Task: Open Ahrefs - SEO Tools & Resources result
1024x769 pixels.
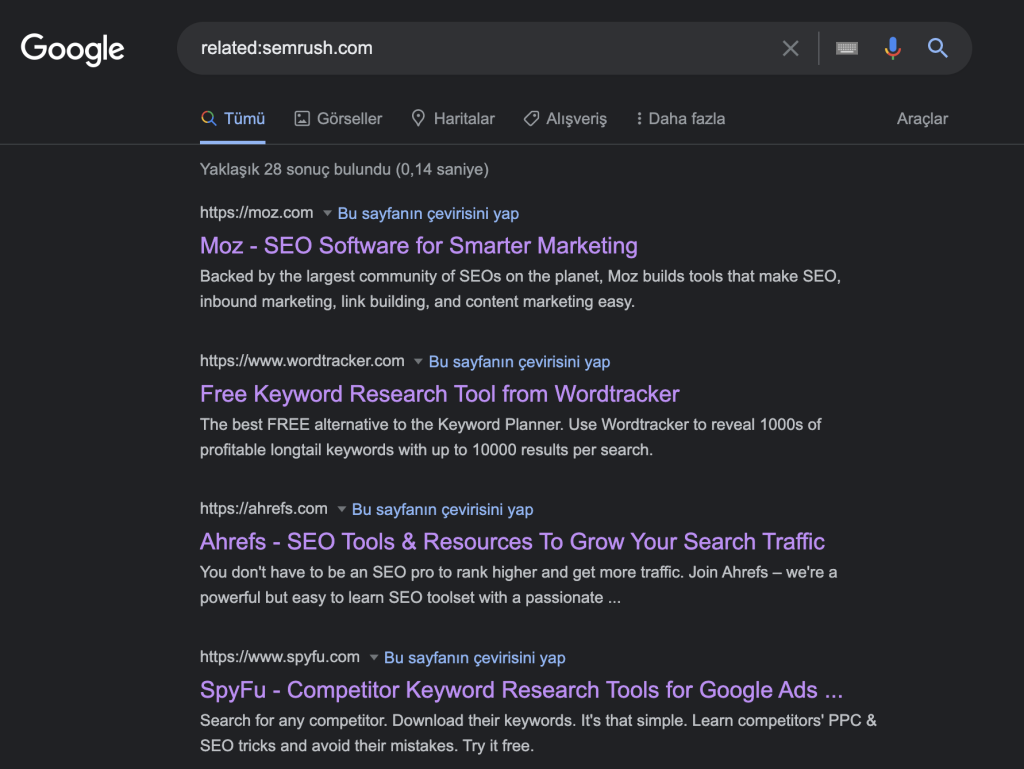Action: coord(512,542)
